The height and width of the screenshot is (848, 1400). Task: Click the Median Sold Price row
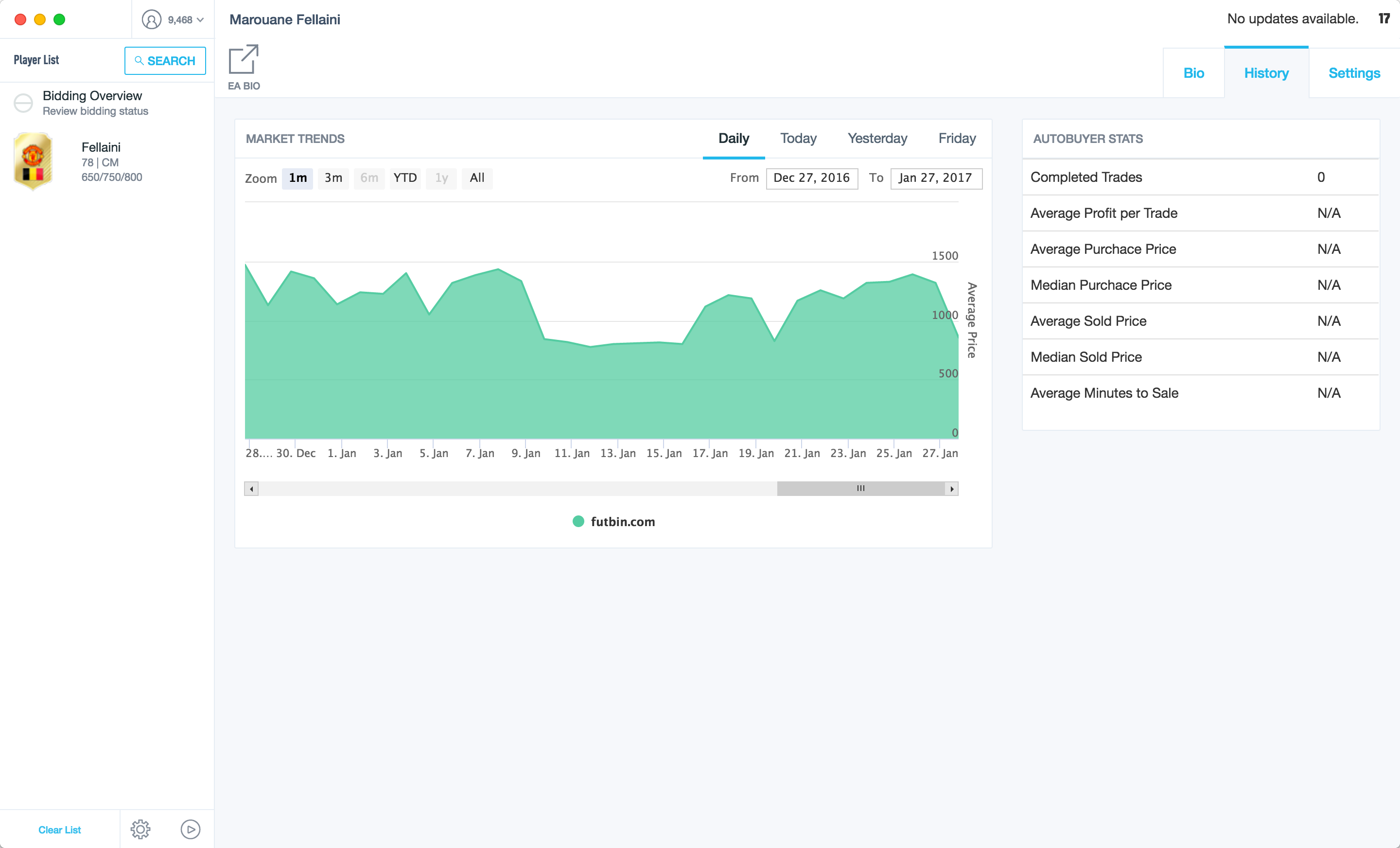coord(1201,357)
